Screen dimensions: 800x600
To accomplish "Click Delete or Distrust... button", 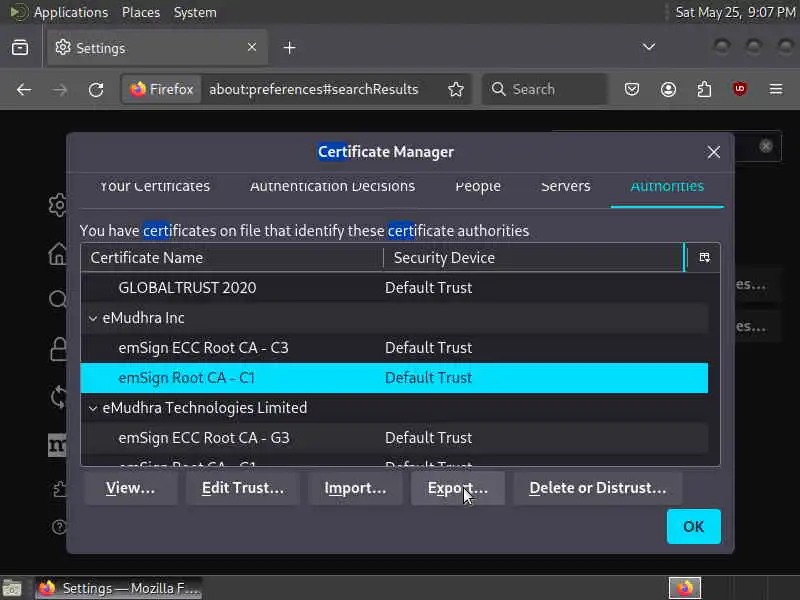I will pos(597,488).
